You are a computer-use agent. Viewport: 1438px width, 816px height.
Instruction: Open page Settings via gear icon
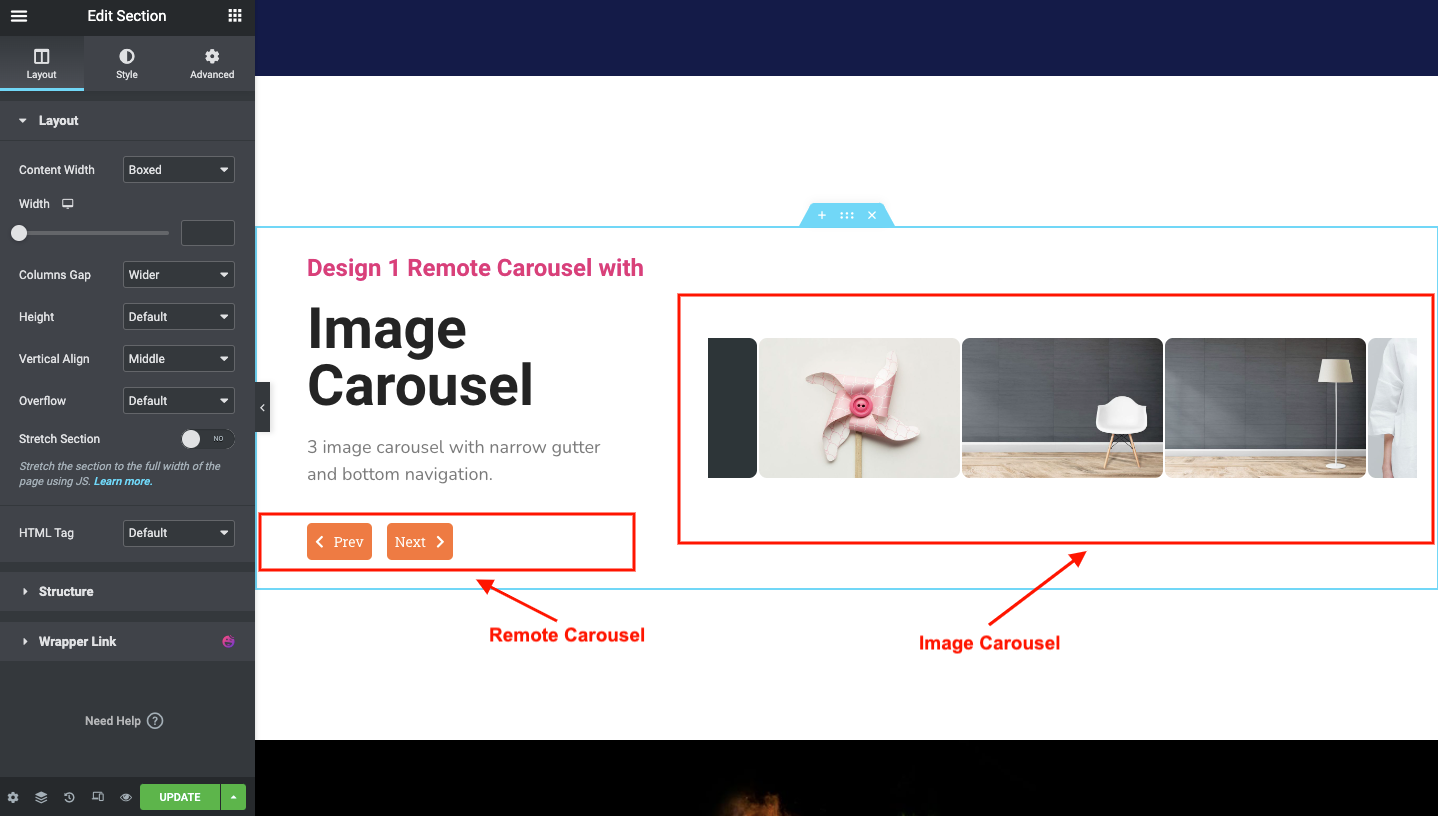pos(13,796)
